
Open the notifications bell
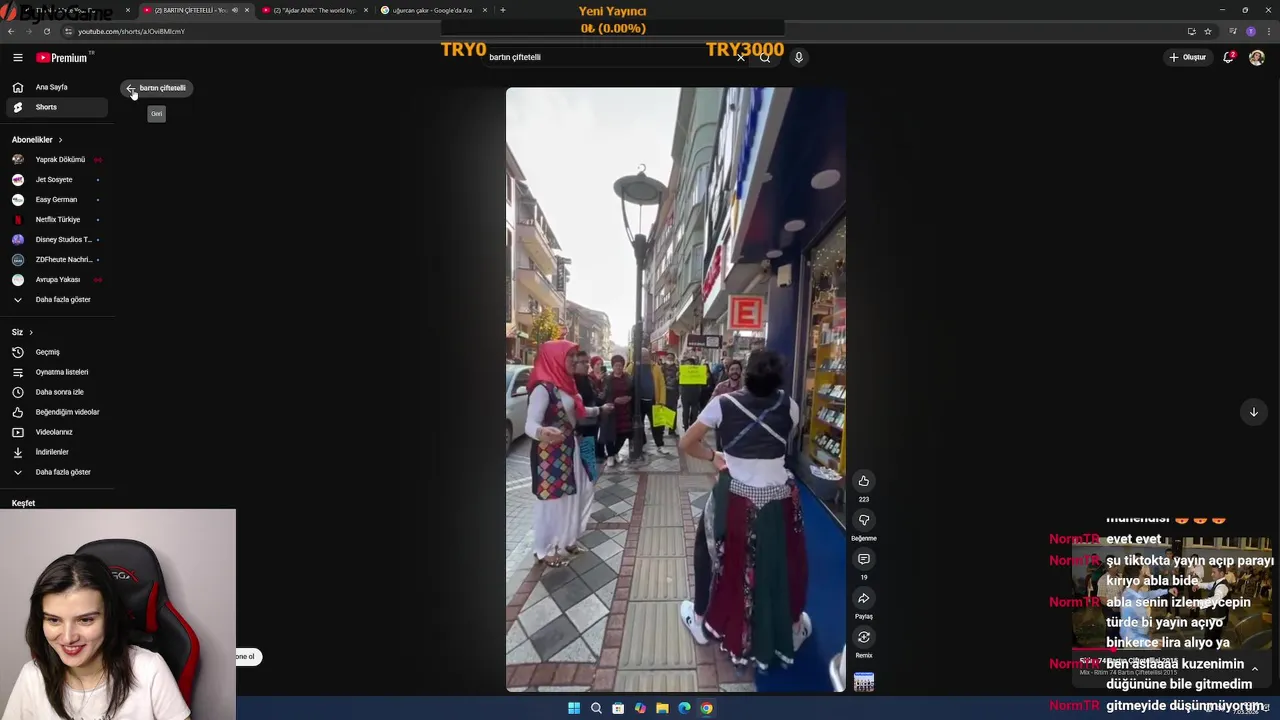point(1229,58)
